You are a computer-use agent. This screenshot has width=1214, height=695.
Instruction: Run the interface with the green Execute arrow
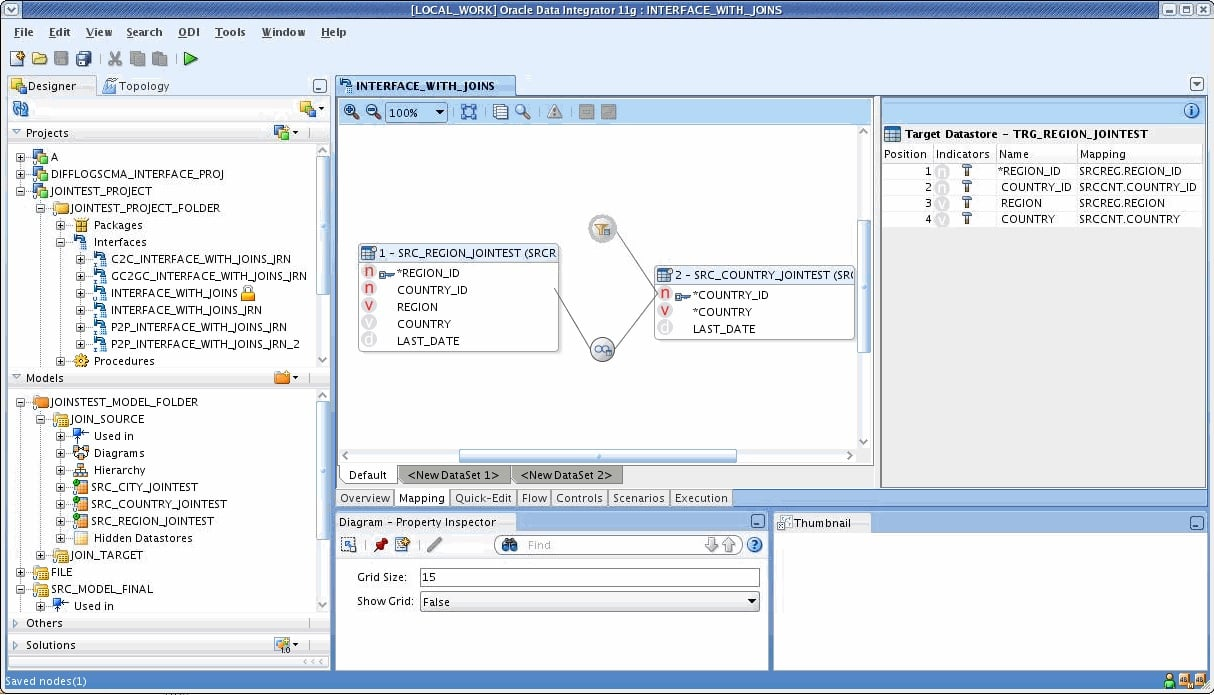pyautogui.click(x=191, y=58)
